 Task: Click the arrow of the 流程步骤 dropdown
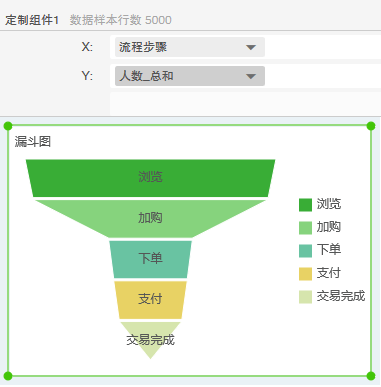(x=251, y=47)
